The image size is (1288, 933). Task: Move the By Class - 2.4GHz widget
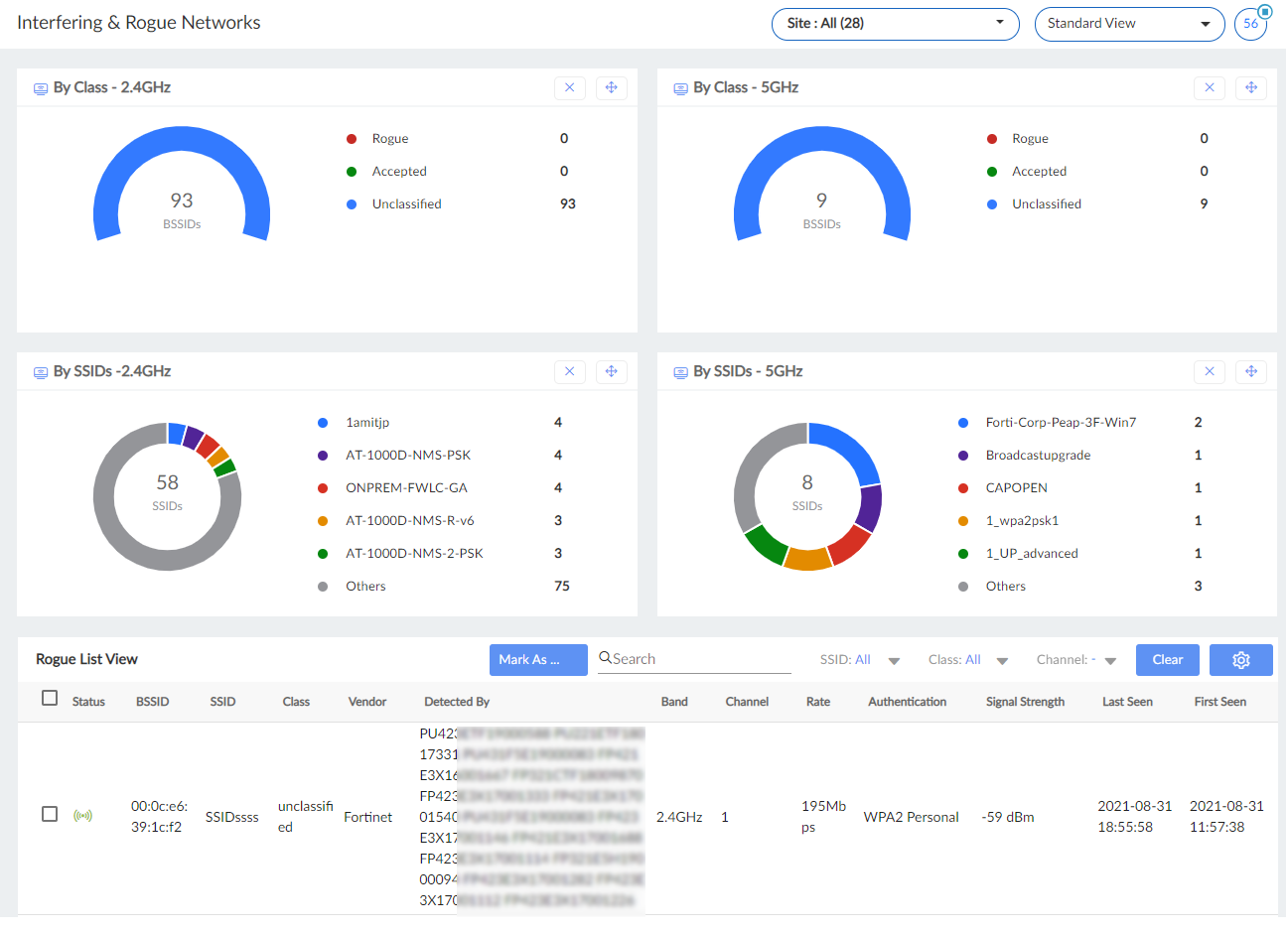[612, 87]
